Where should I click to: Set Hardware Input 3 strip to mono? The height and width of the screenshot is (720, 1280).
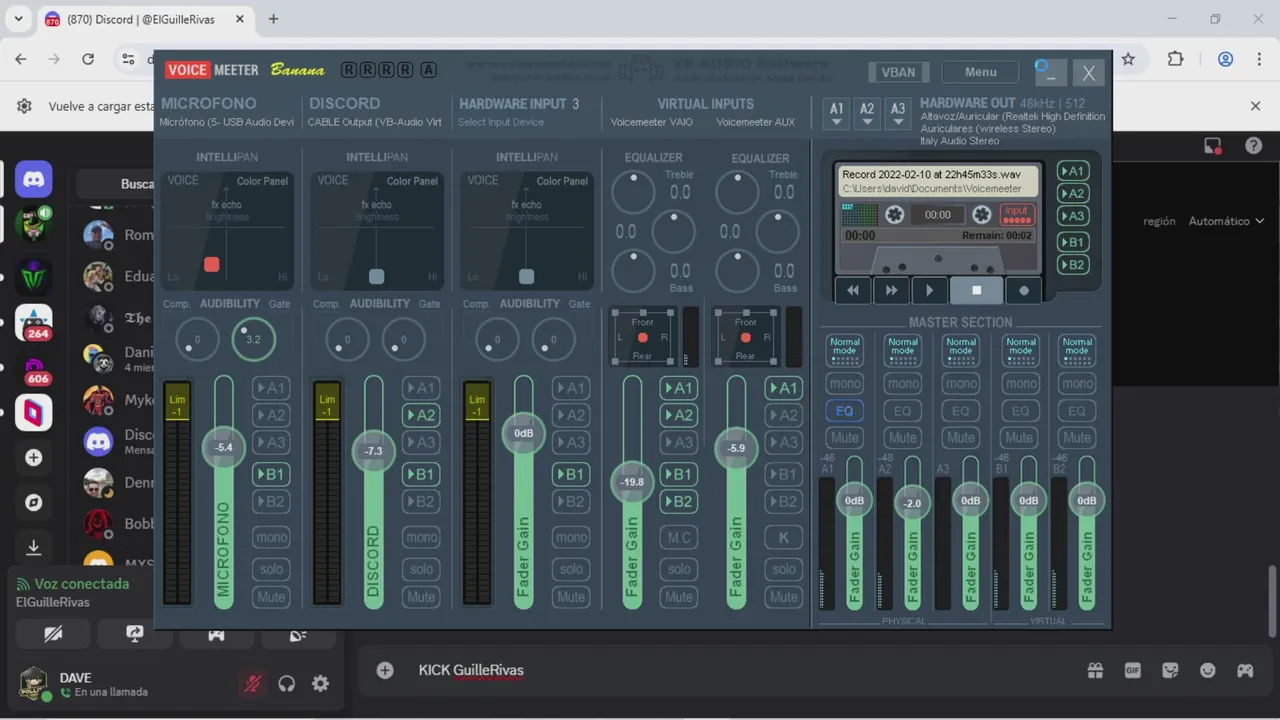tap(571, 537)
